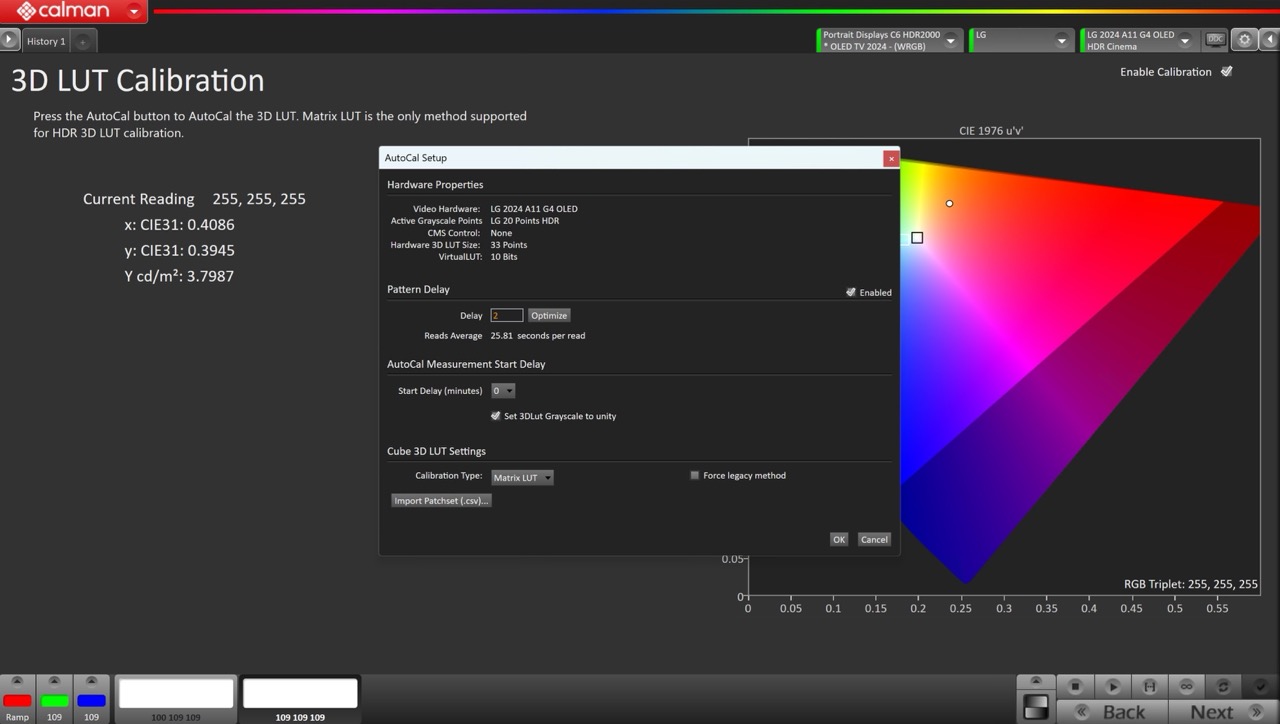This screenshot has height=724, width=1280.
Task: Check the Force legacy method box
Action: [694, 475]
